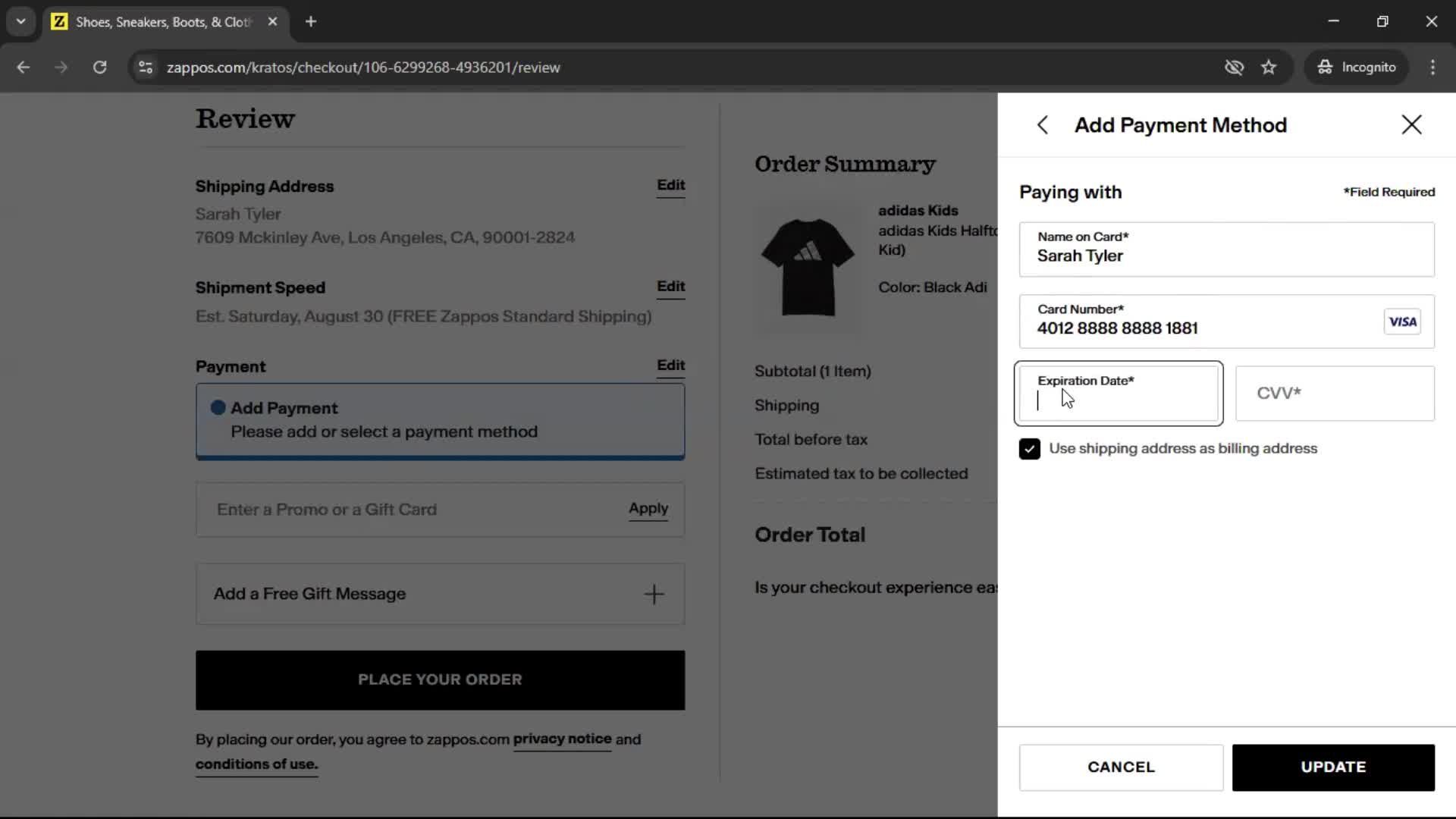
Task: Open the Chrome three-dot menu
Action: point(1432,67)
